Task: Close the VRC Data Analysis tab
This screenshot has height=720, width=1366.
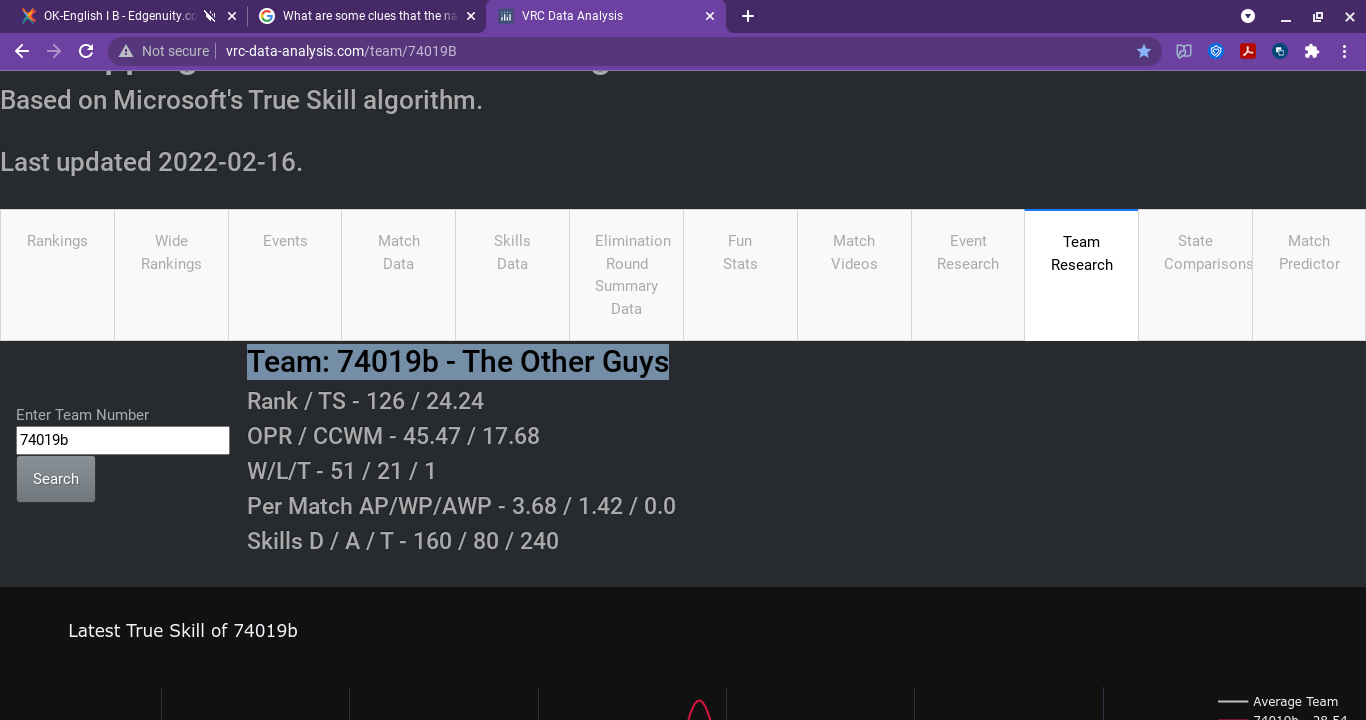Action: [x=711, y=16]
